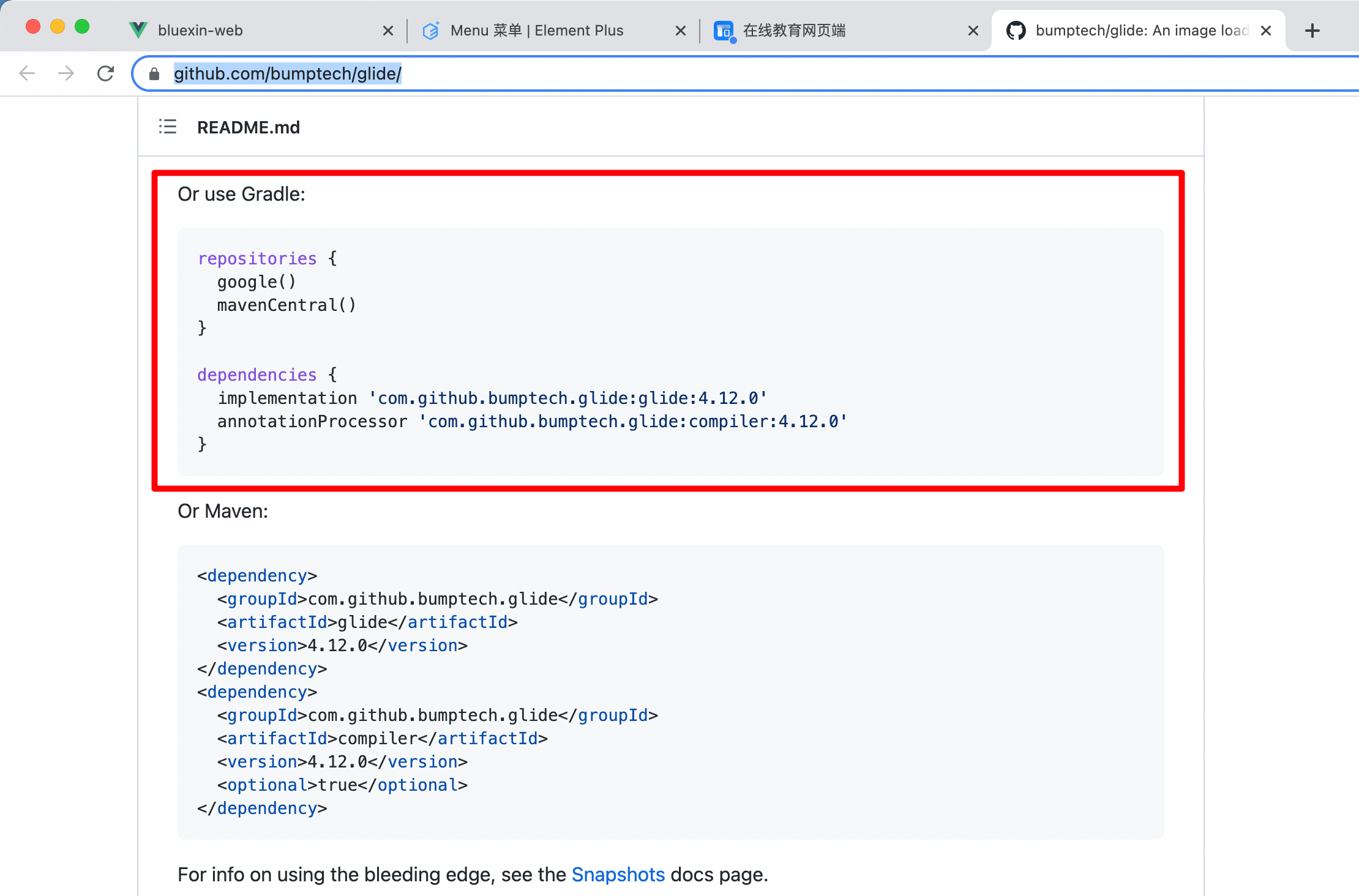This screenshot has height=896, width=1359.
Task: Click the macOS red close window button
Action: tap(33, 27)
